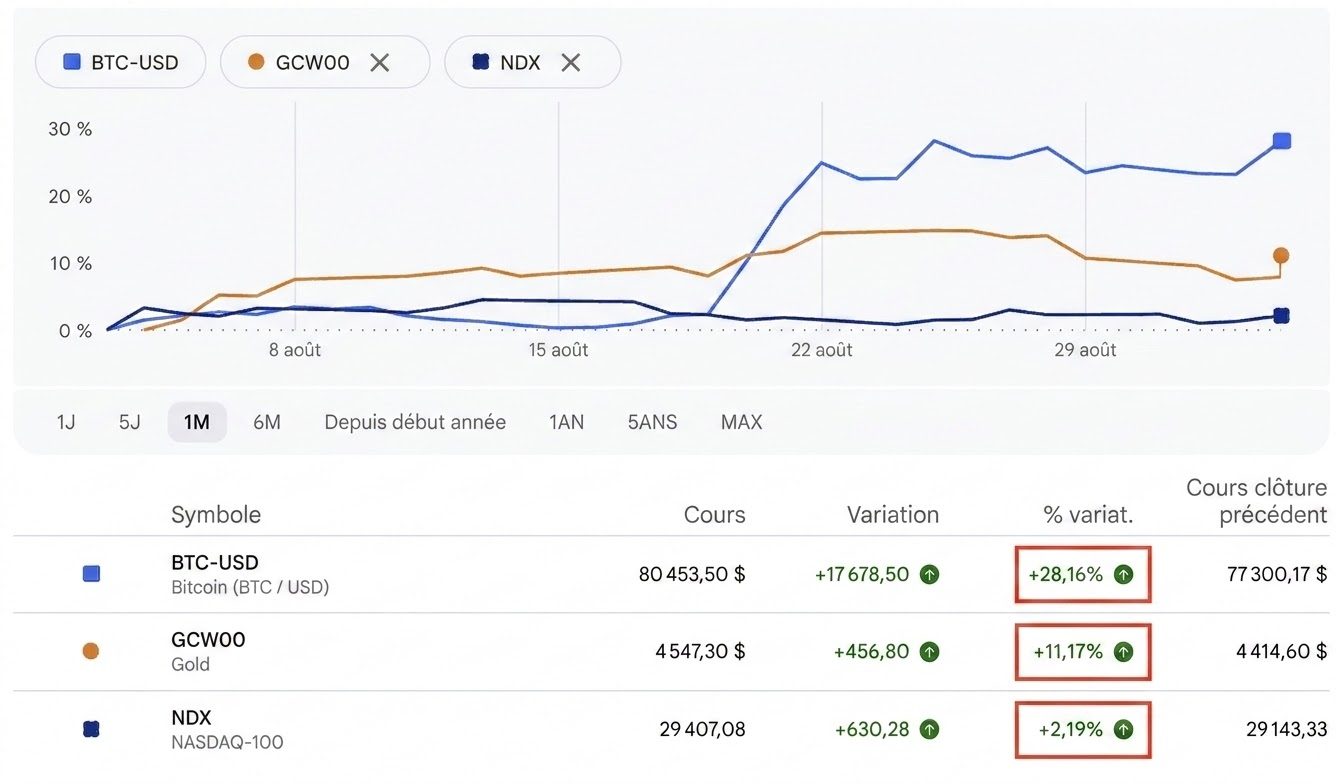The height and width of the screenshot is (784, 1336).
Task: Click green up arrow beside +17 678,50
Action: point(930,574)
